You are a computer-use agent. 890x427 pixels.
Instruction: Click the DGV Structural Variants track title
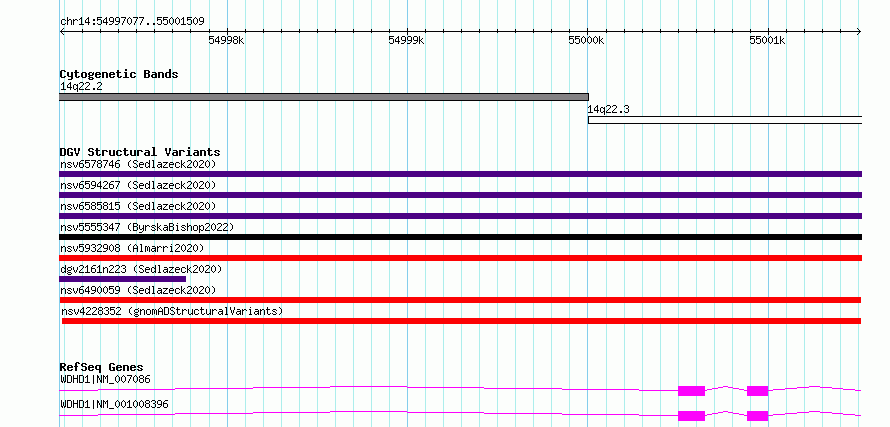click(x=140, y=152)
